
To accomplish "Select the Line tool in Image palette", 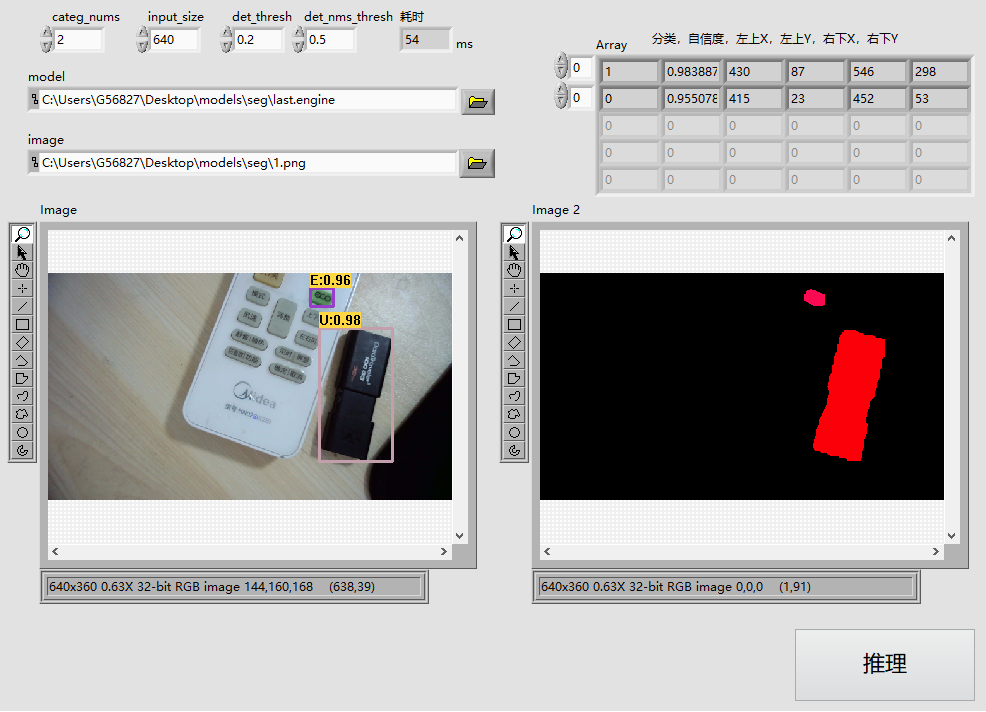I will [x=22, y=306].
